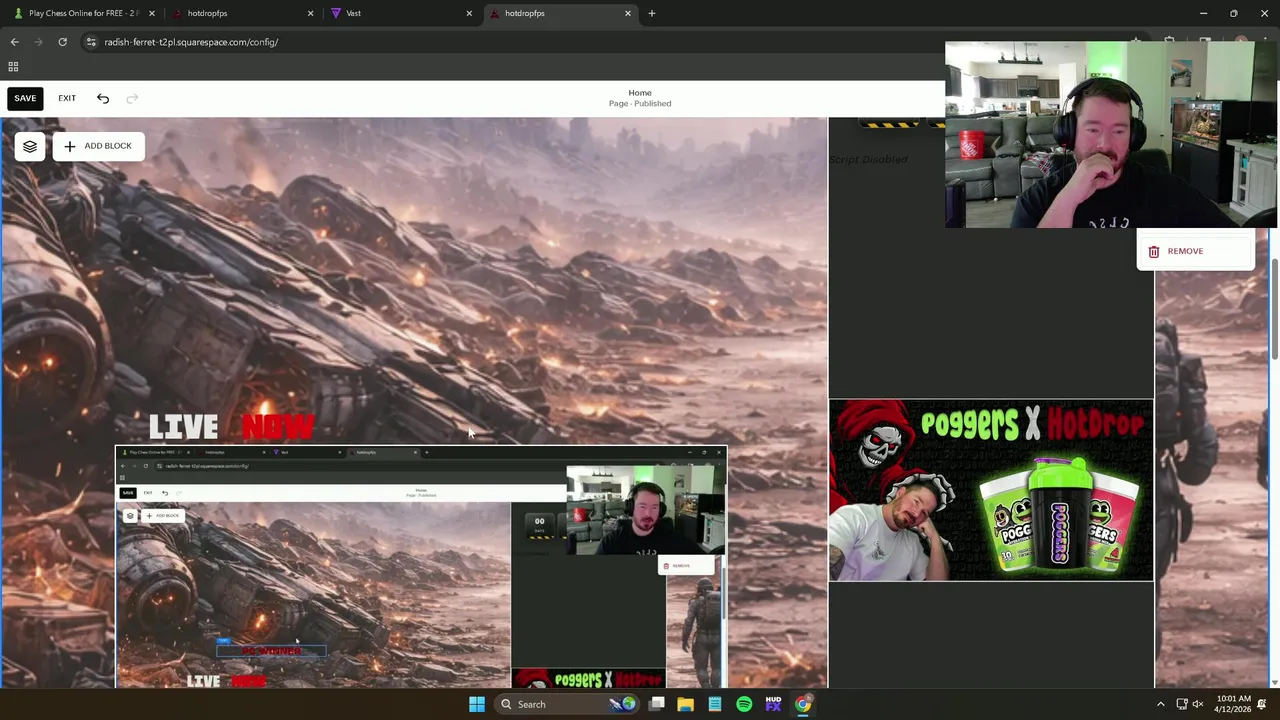Undo the last edit with the undo arrow

click(103, 98)
